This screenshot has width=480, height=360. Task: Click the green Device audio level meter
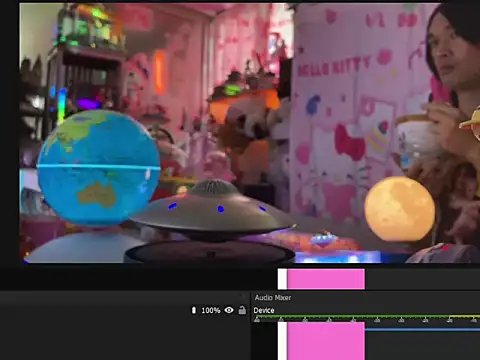click(x=367, y=316)
